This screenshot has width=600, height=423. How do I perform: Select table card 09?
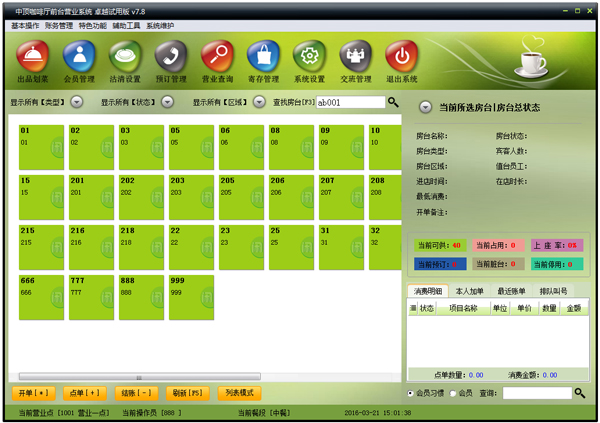click(x=341, y=147)
